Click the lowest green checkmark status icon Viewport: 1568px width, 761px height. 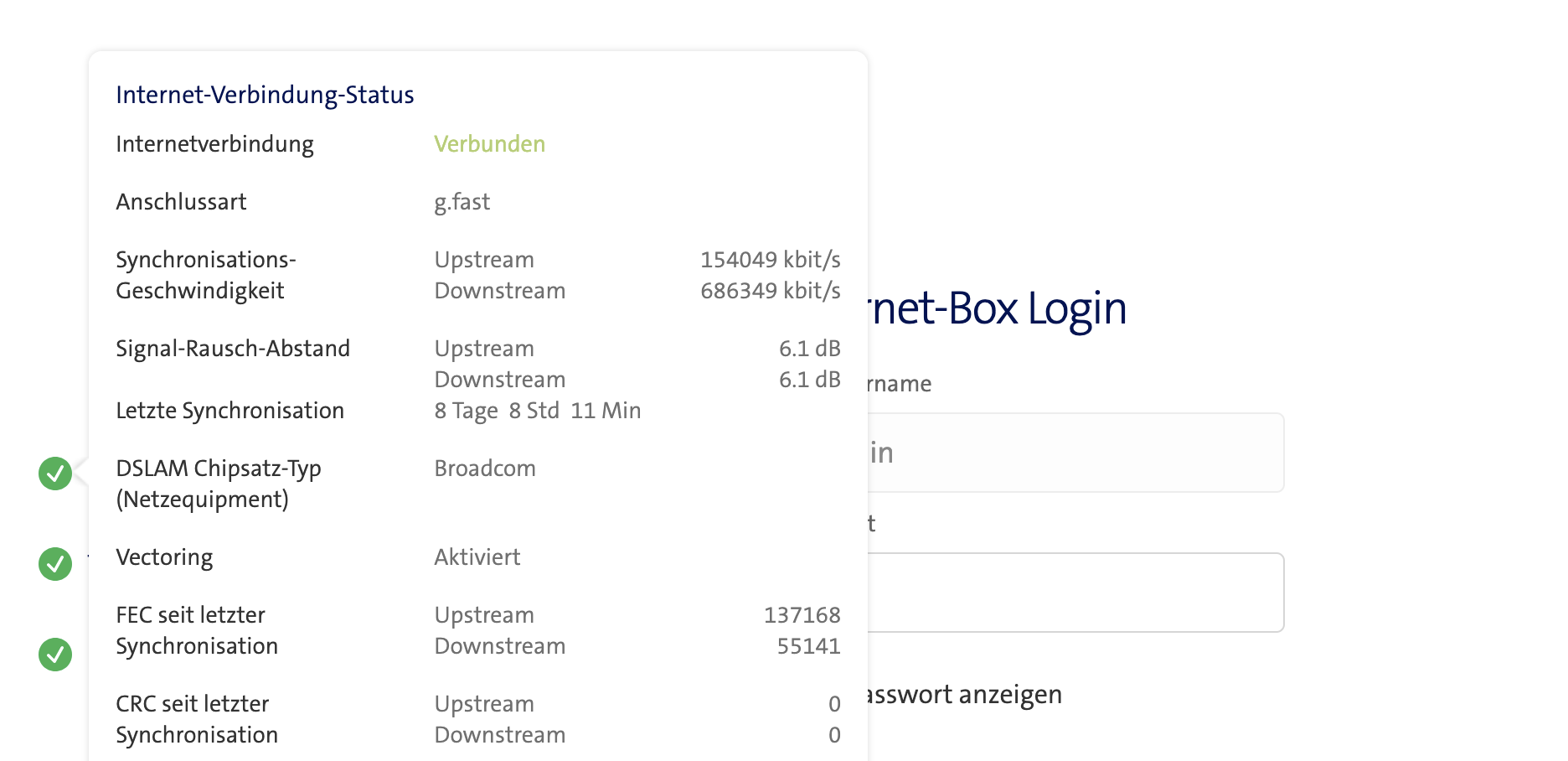pos(55,655)
